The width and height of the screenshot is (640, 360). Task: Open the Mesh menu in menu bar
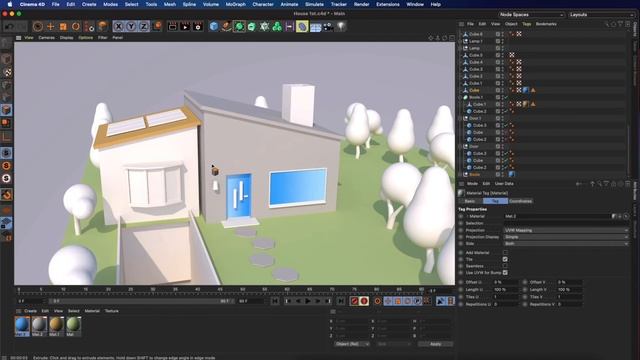[x=170, y=4]
